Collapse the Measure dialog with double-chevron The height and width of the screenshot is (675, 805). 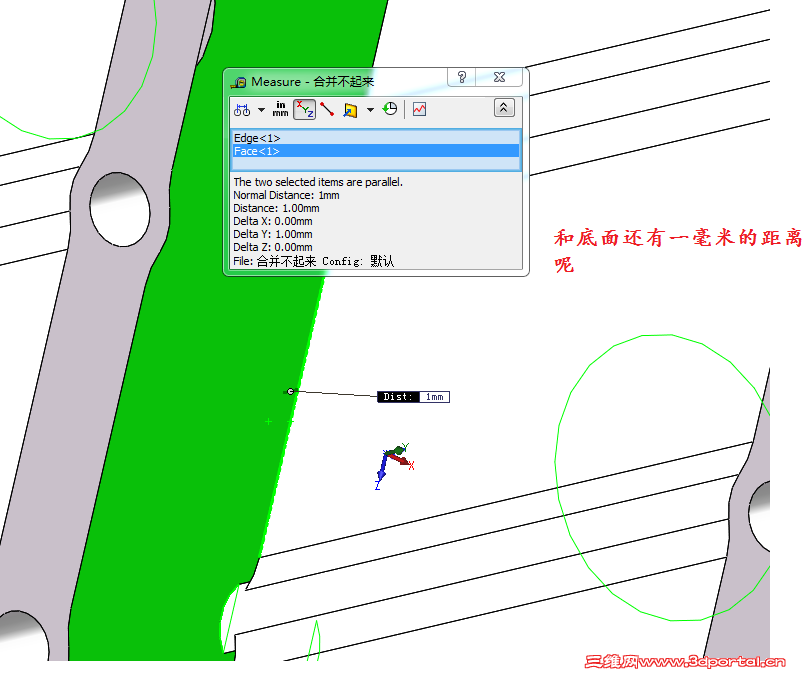(504, 108)
